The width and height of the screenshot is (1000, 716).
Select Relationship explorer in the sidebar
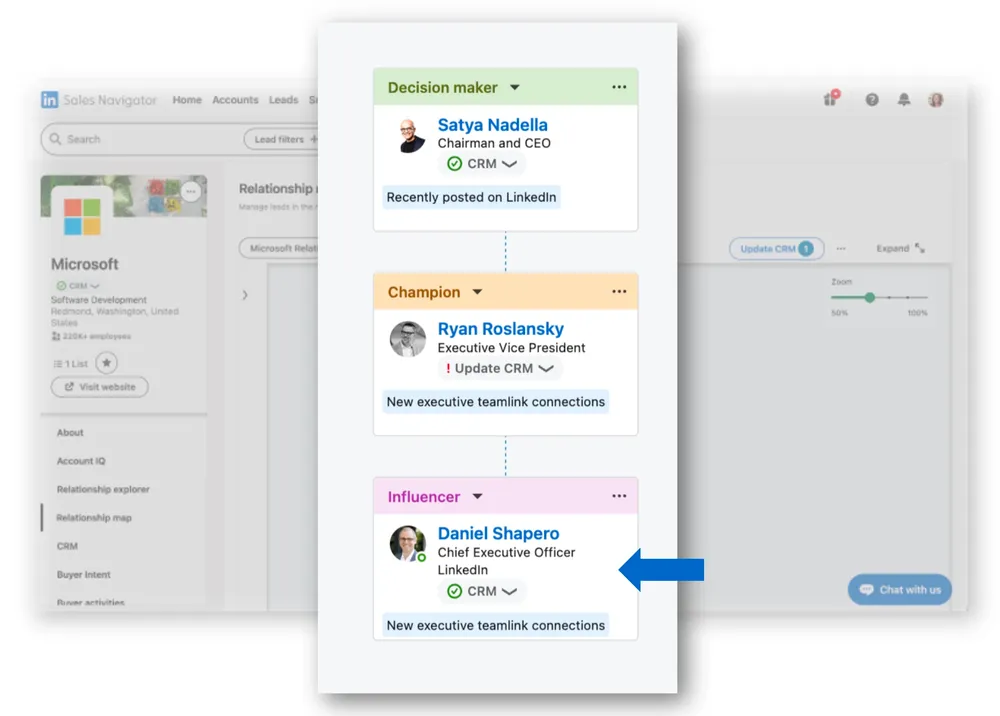coord(103,489)
